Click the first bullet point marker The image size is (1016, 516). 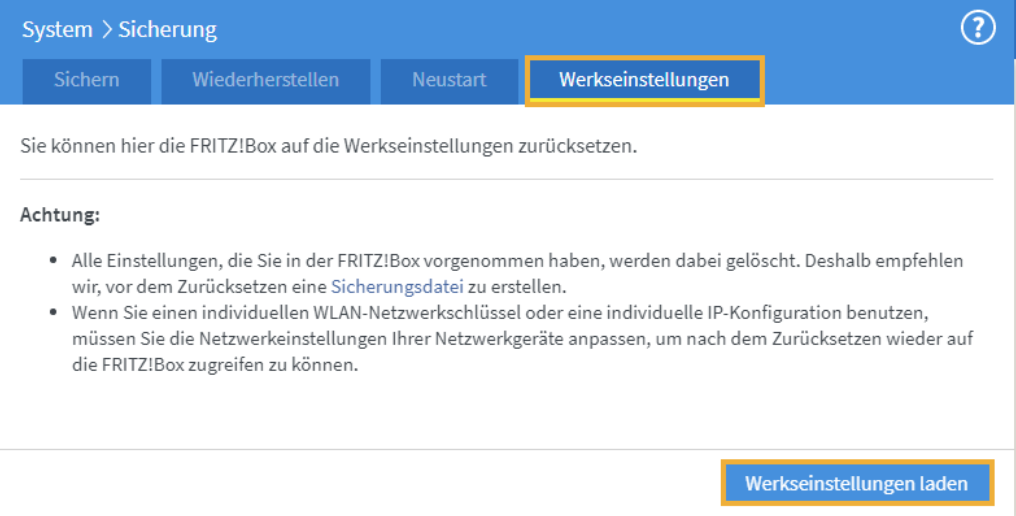point(54,262)
